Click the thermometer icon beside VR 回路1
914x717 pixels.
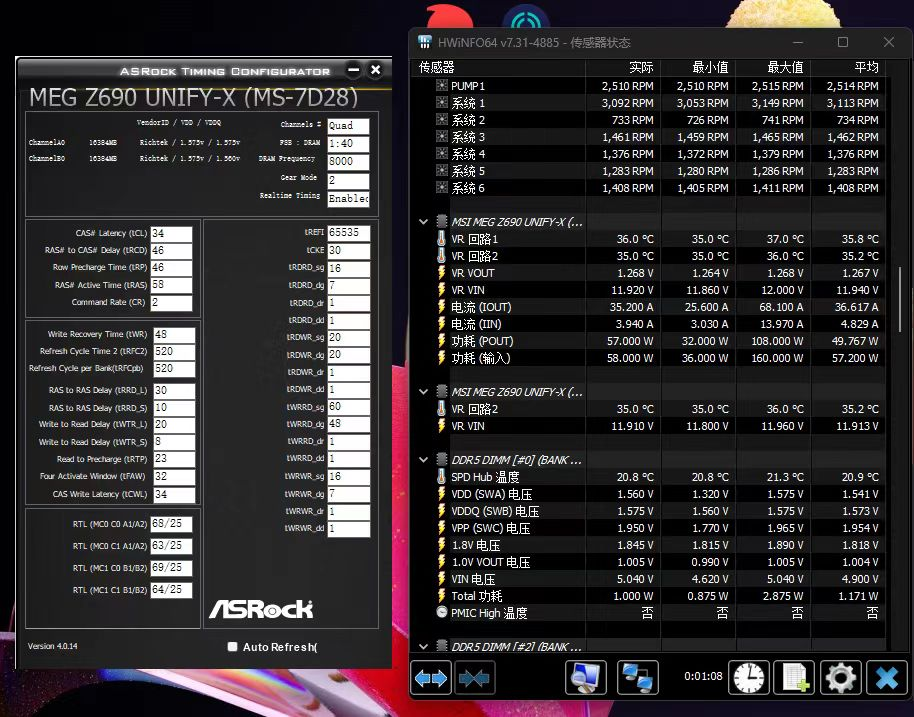(442, 239)
